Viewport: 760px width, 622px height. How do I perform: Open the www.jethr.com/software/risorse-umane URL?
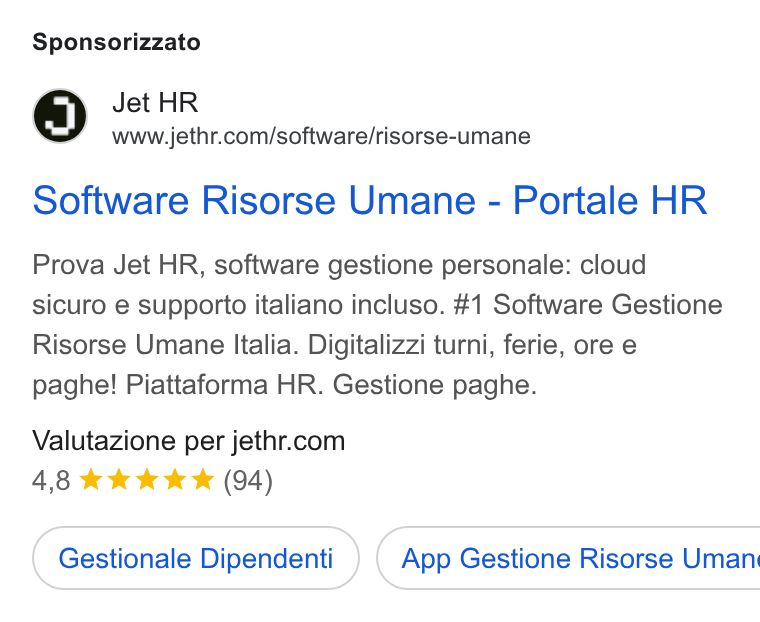321,136
